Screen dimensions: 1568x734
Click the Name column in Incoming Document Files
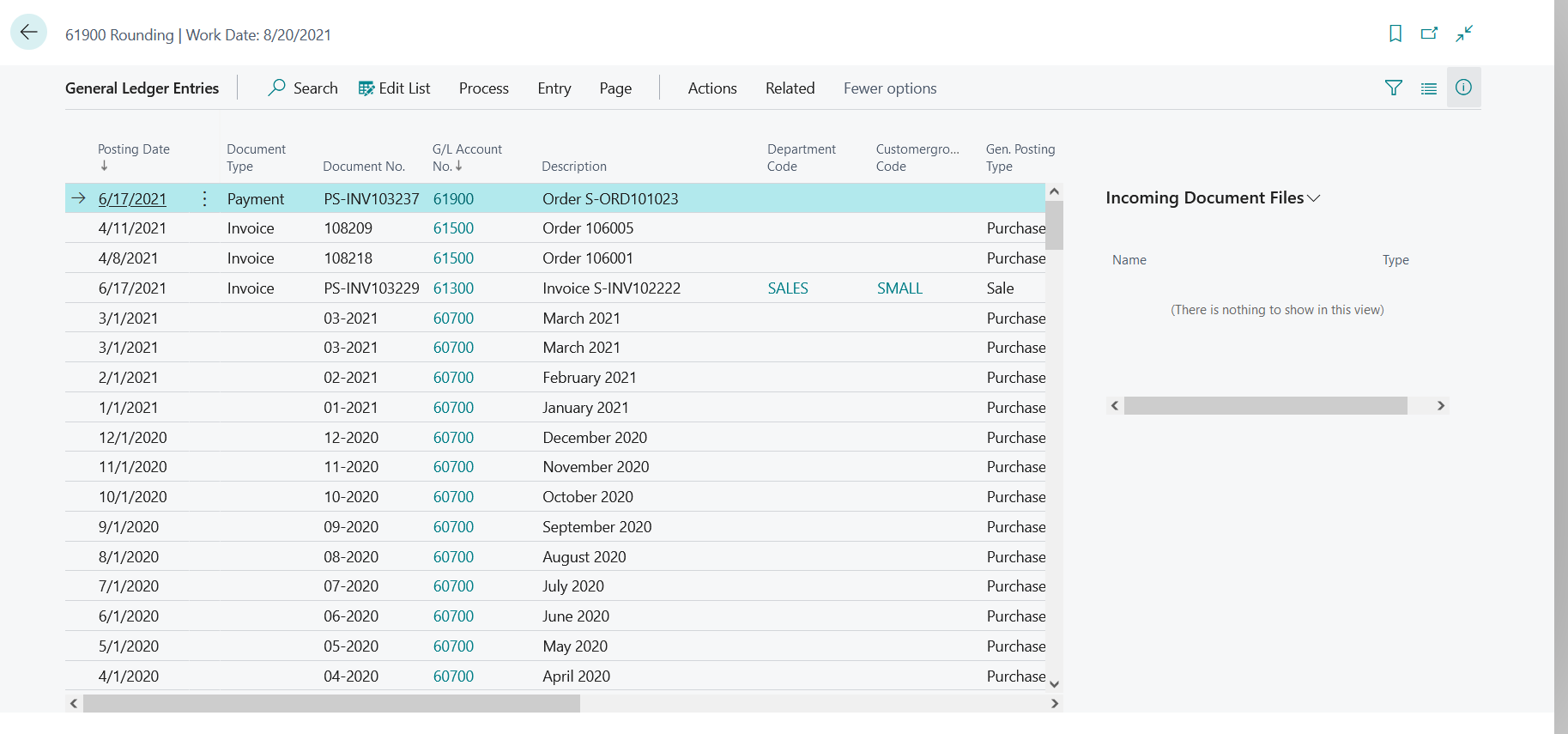(x=1129, y=260)
